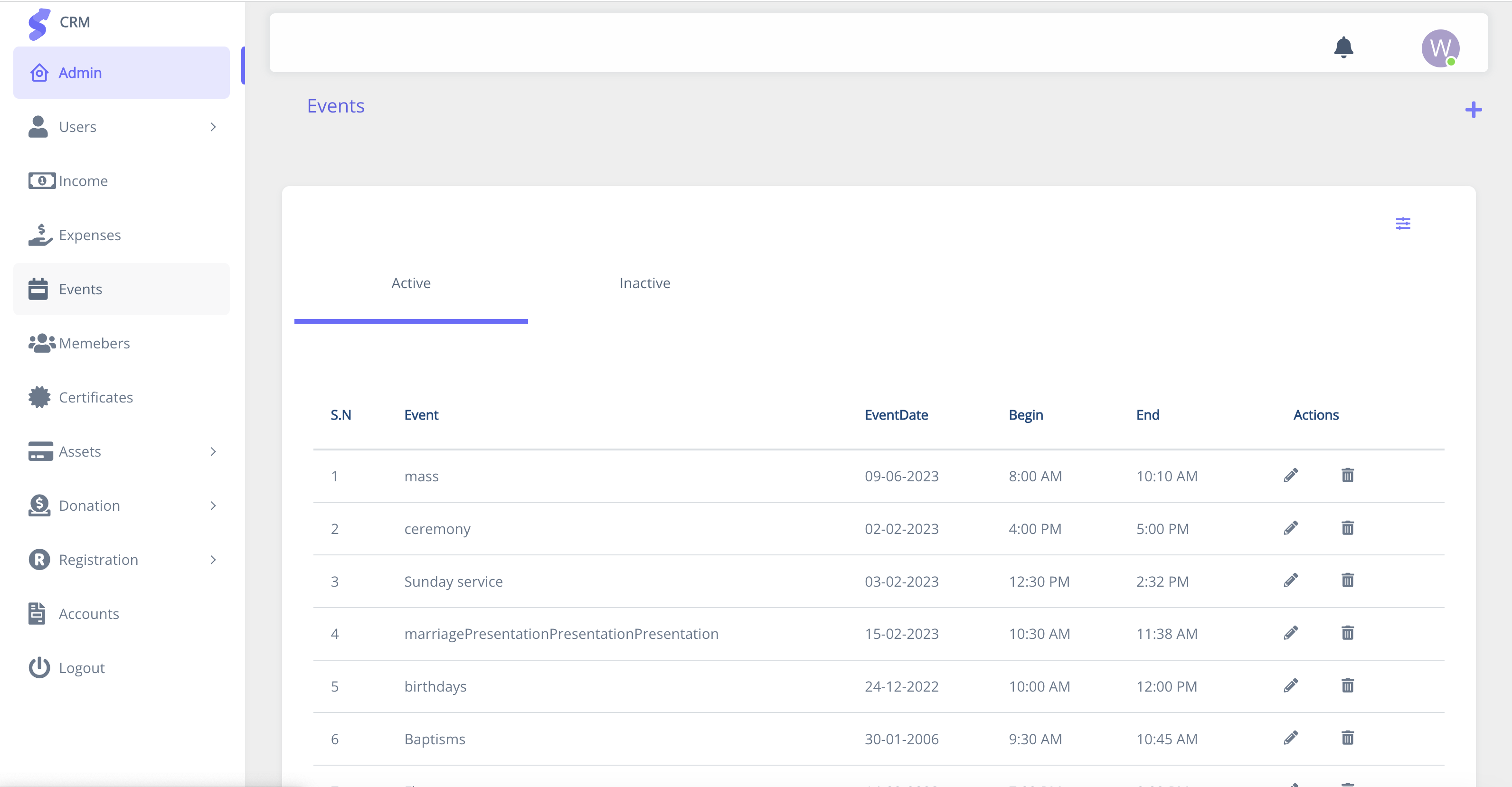
Task: Select the Active events tab
Action: pyautogui.click(x=411, y=283)
